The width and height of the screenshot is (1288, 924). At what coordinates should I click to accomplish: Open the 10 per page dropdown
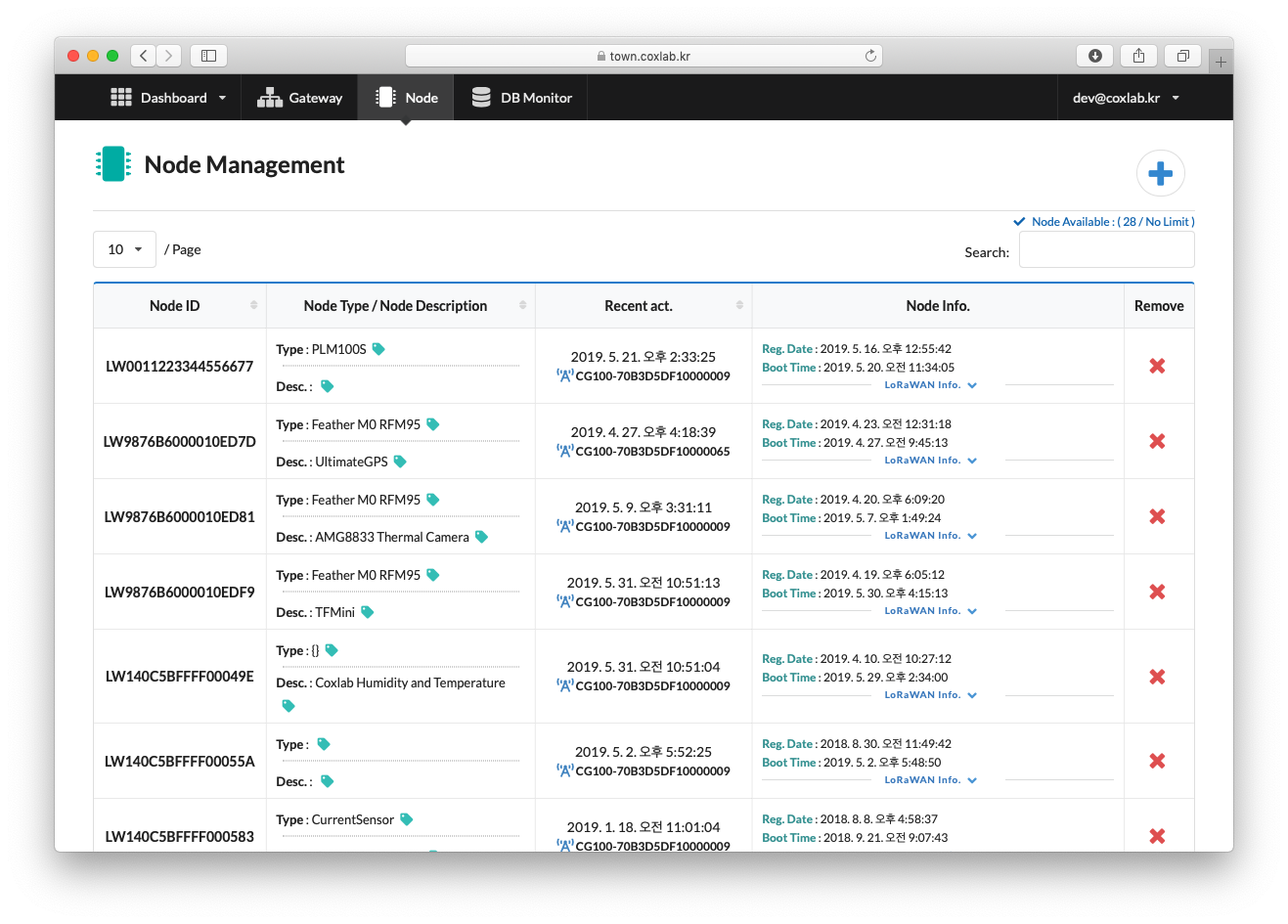tap(124, 249)
